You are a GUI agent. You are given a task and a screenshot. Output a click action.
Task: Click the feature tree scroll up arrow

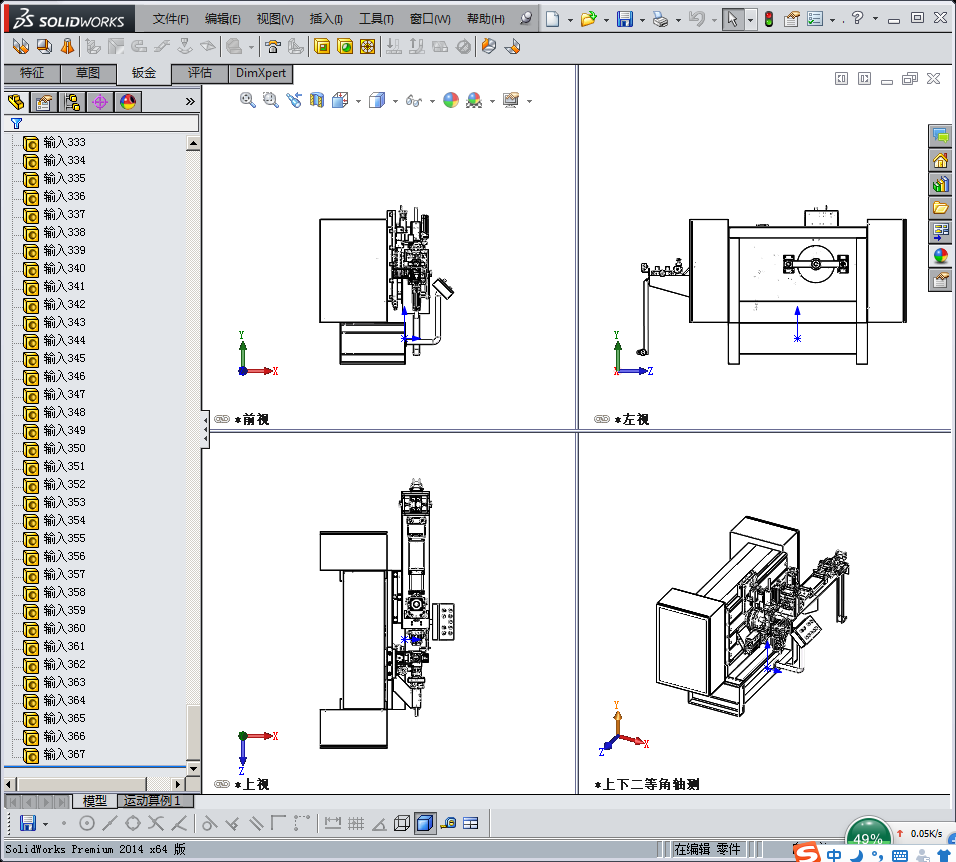point(193,144)
